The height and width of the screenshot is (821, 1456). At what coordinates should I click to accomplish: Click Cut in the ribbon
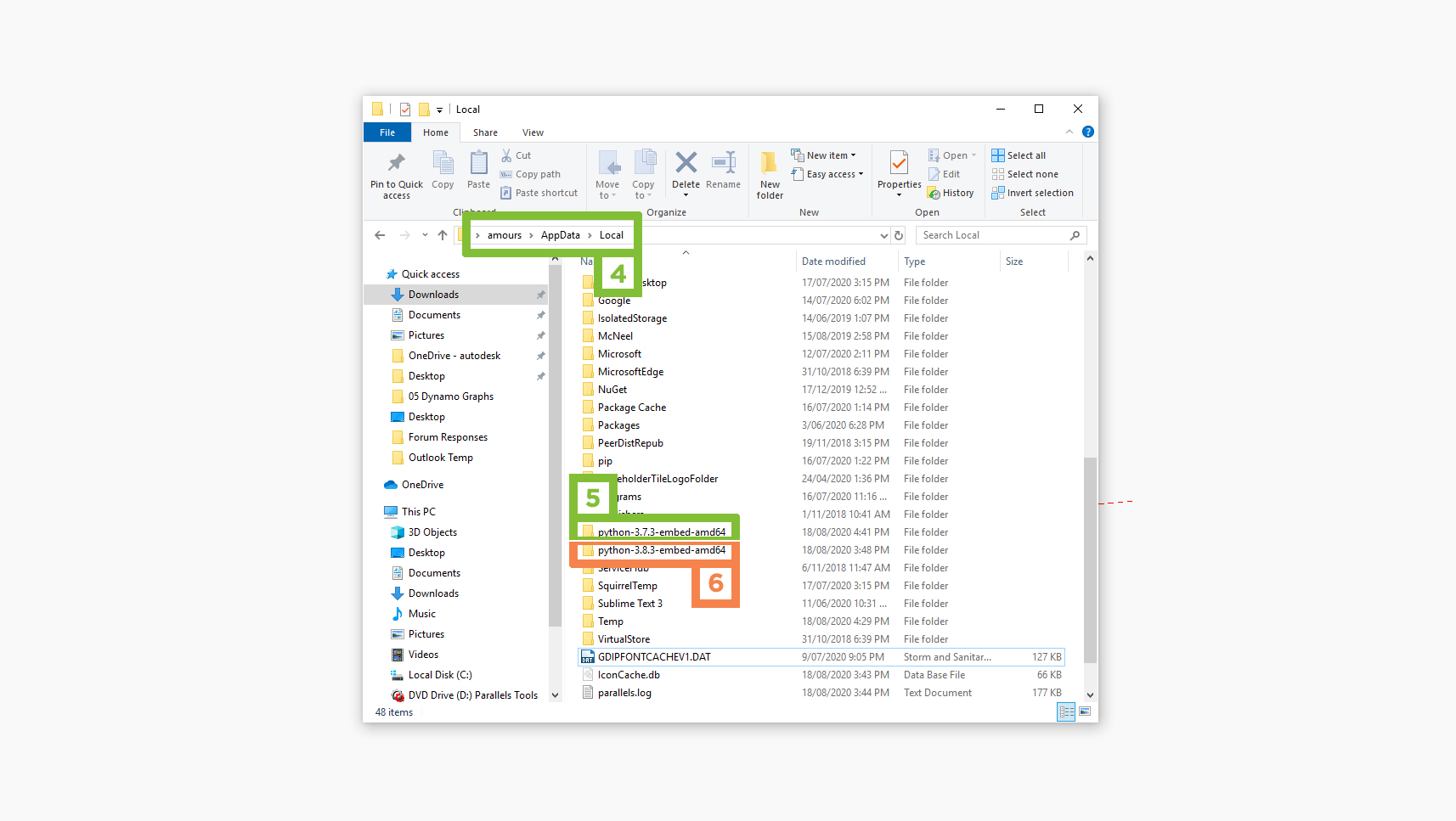coord(516,155)
